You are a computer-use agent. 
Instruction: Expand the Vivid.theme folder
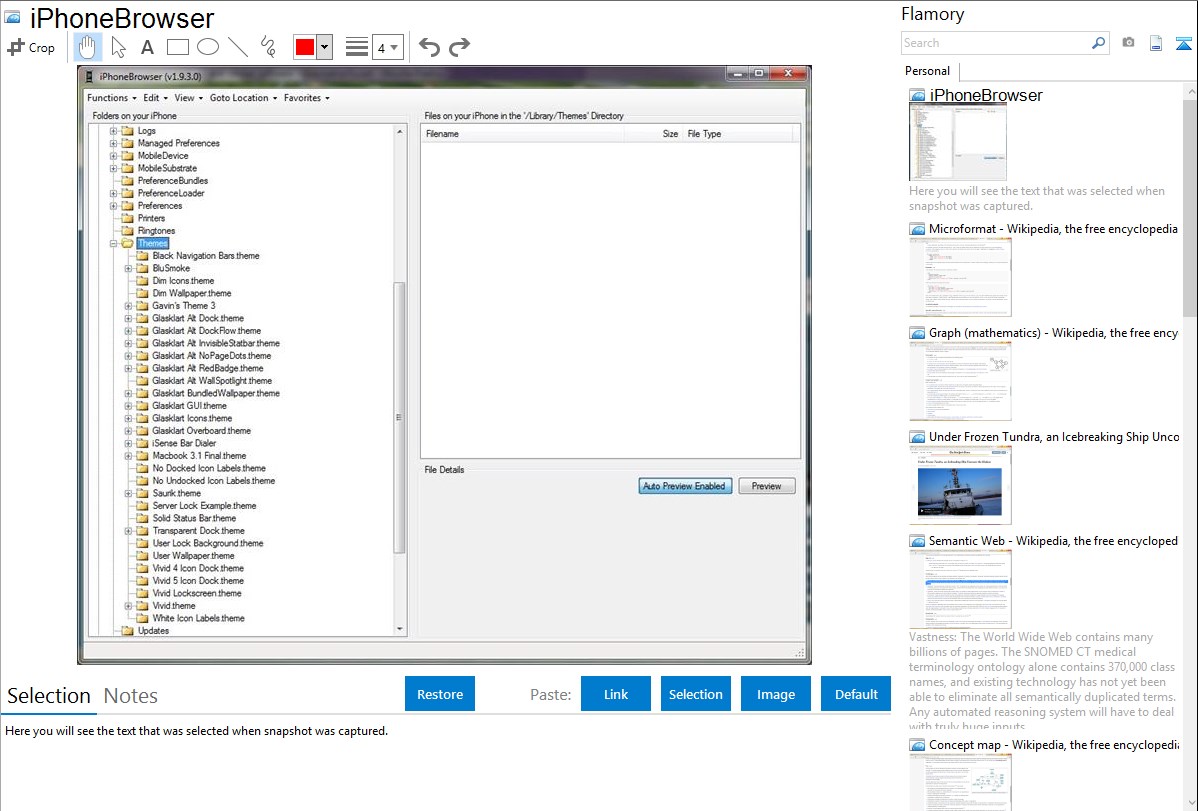click(128, 606)
